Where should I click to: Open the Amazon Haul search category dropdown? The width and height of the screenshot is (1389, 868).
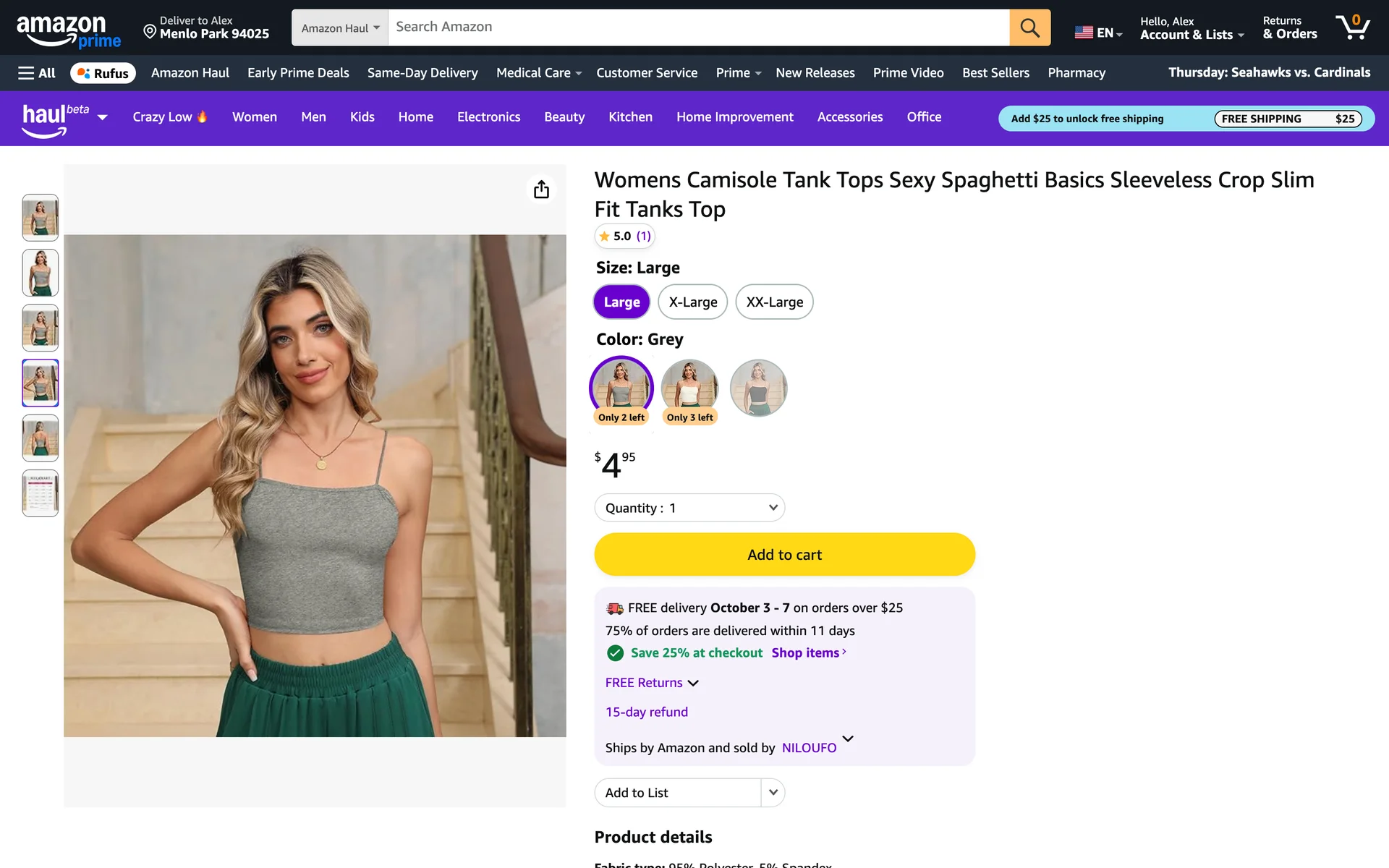point(340,28)
